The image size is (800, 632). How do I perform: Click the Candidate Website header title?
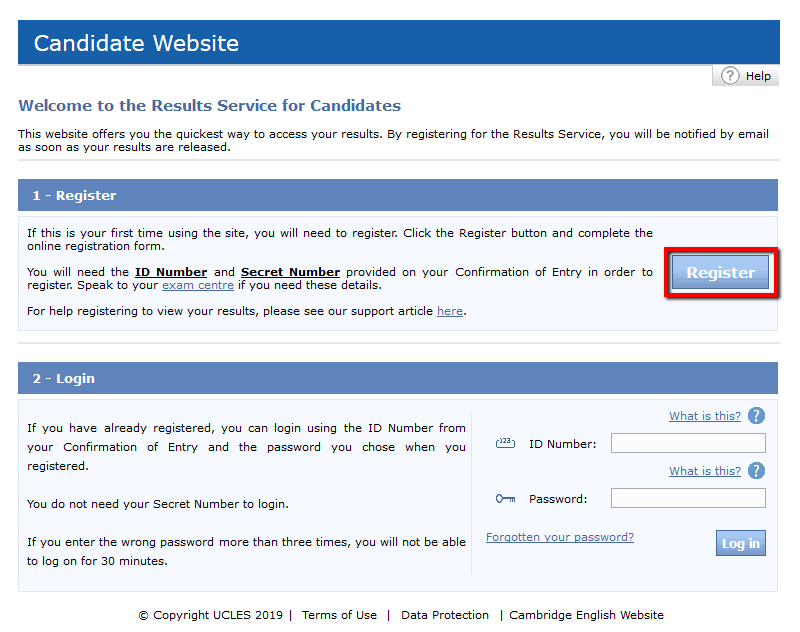click(x=136, y=44)
